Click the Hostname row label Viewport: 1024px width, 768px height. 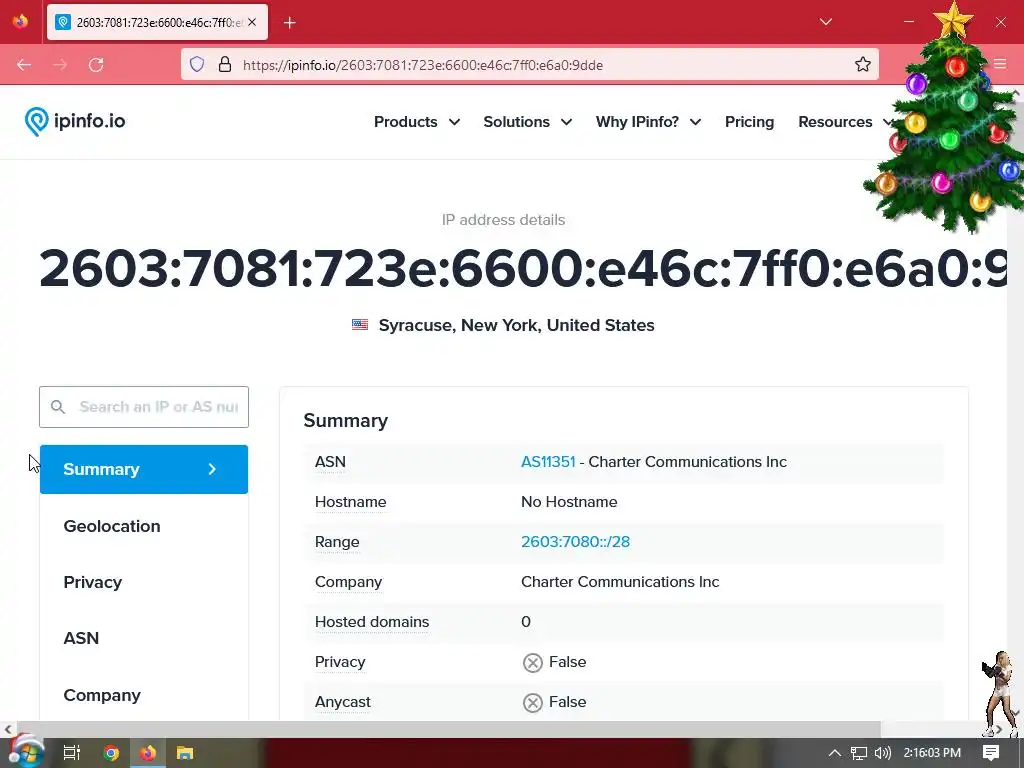[x=351, y=502]
